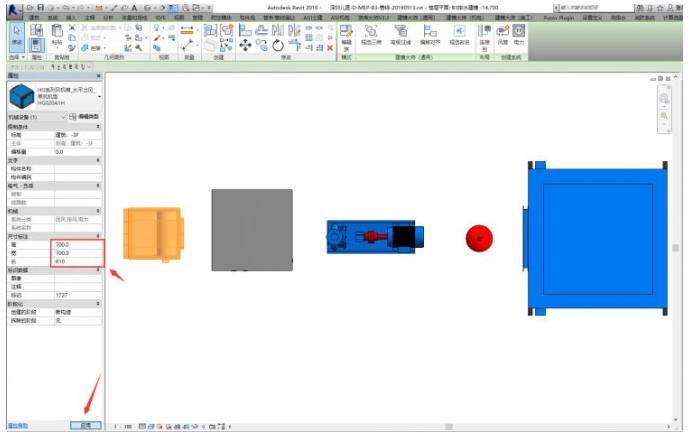Collapse the 标识数据 section in properties
Image resolution: width=689 pixels, height=439 pixels.
(x=98, y=270)
